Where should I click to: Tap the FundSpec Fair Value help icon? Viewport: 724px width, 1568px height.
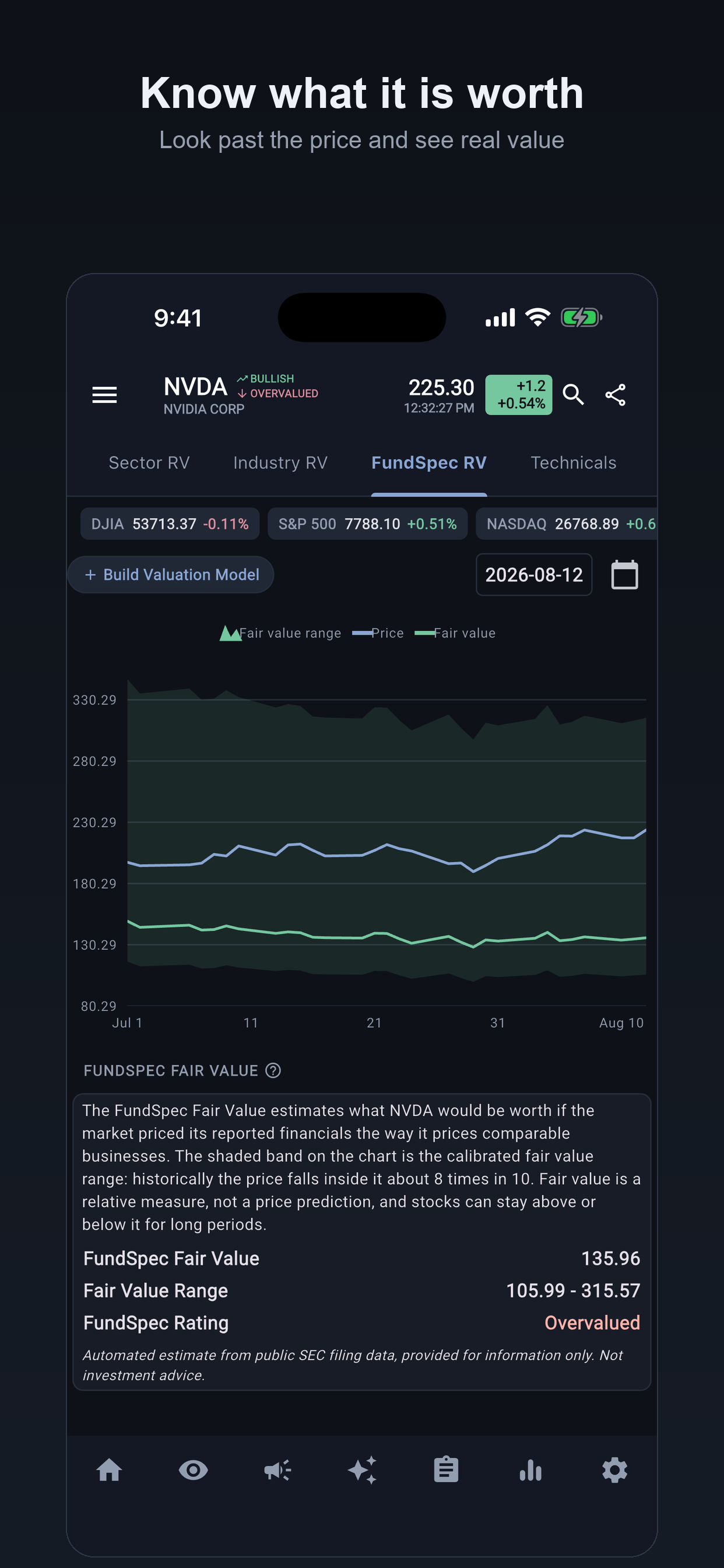273,1070
